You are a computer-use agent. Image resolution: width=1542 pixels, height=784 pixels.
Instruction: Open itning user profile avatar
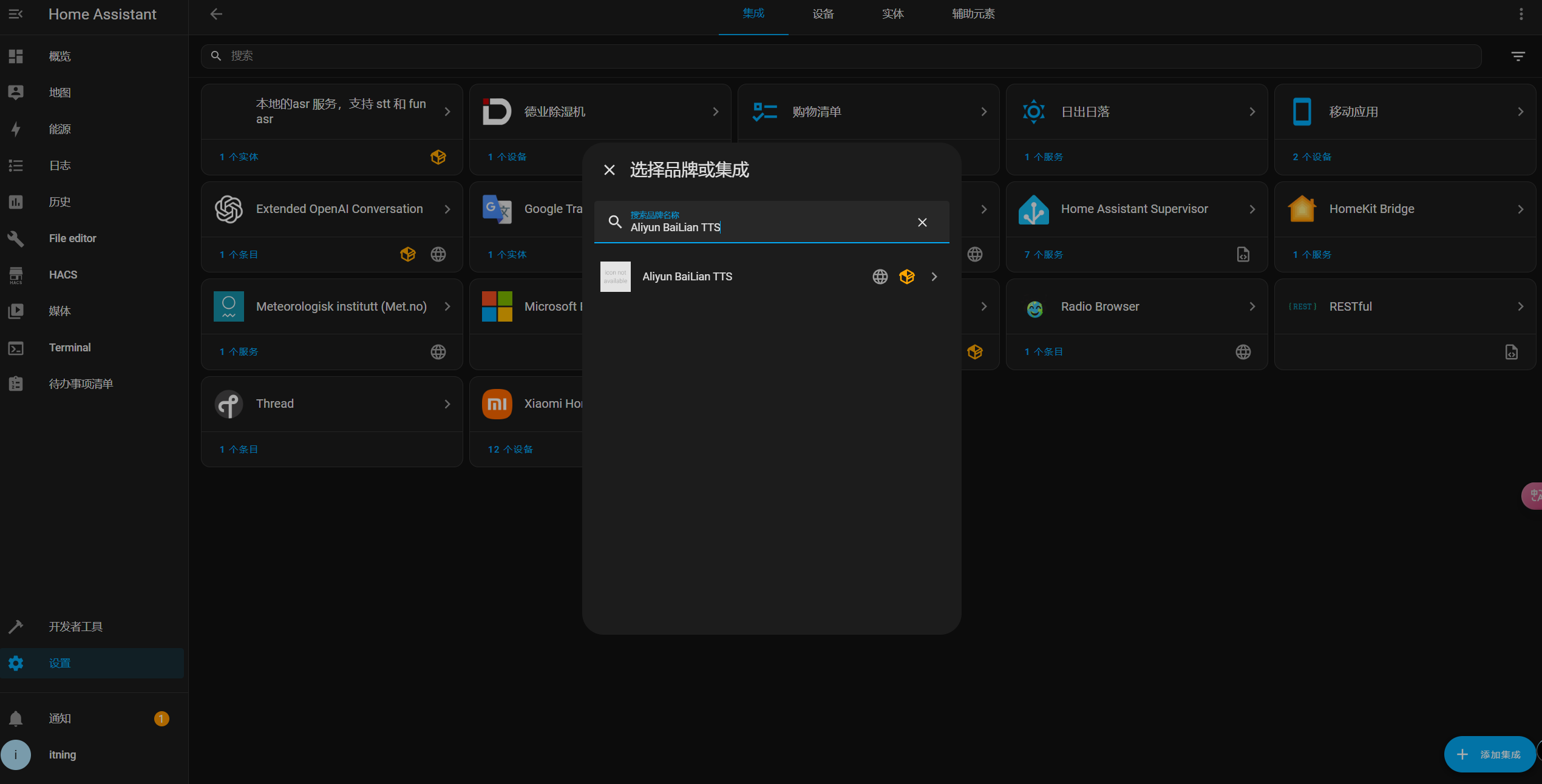16,755
